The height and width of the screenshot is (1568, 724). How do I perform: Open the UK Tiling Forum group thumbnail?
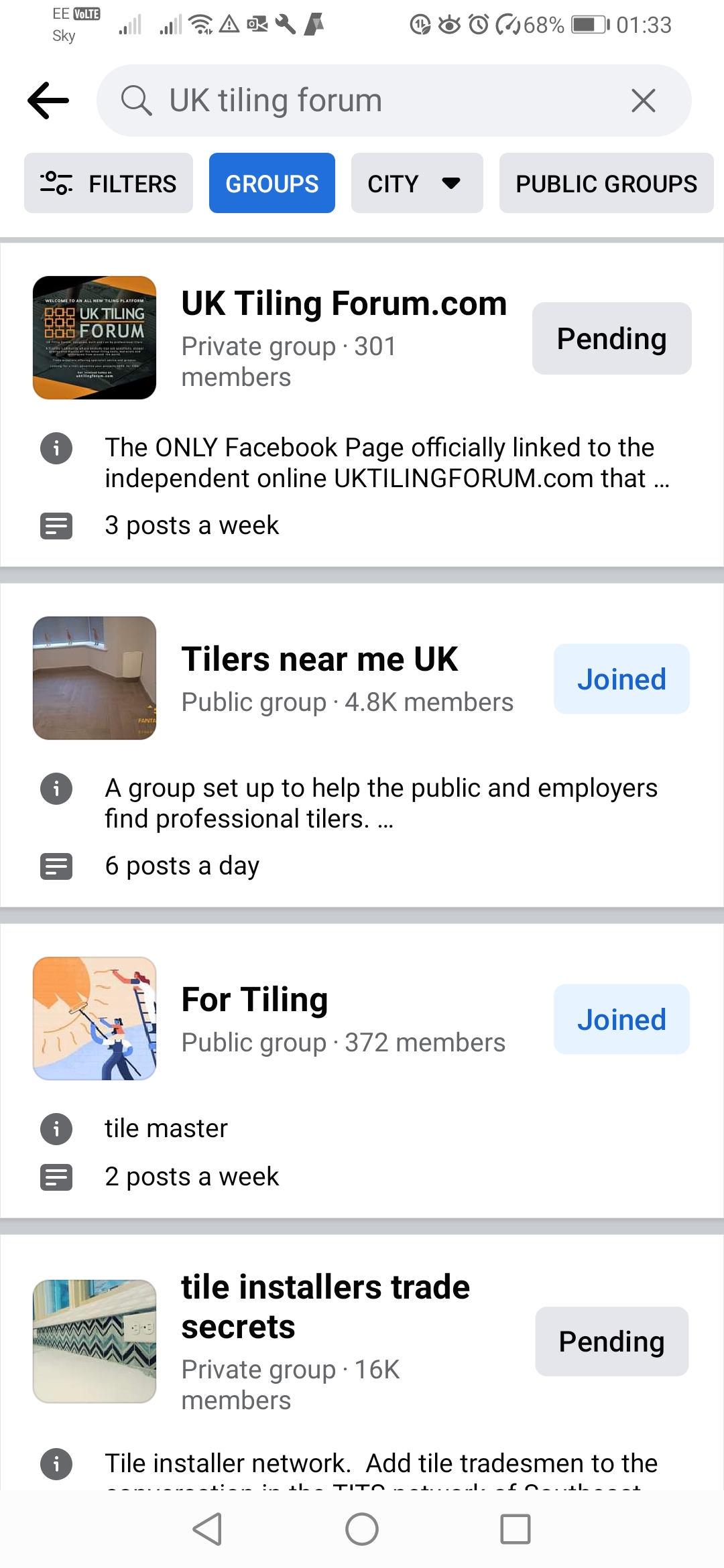coord(95,338)
